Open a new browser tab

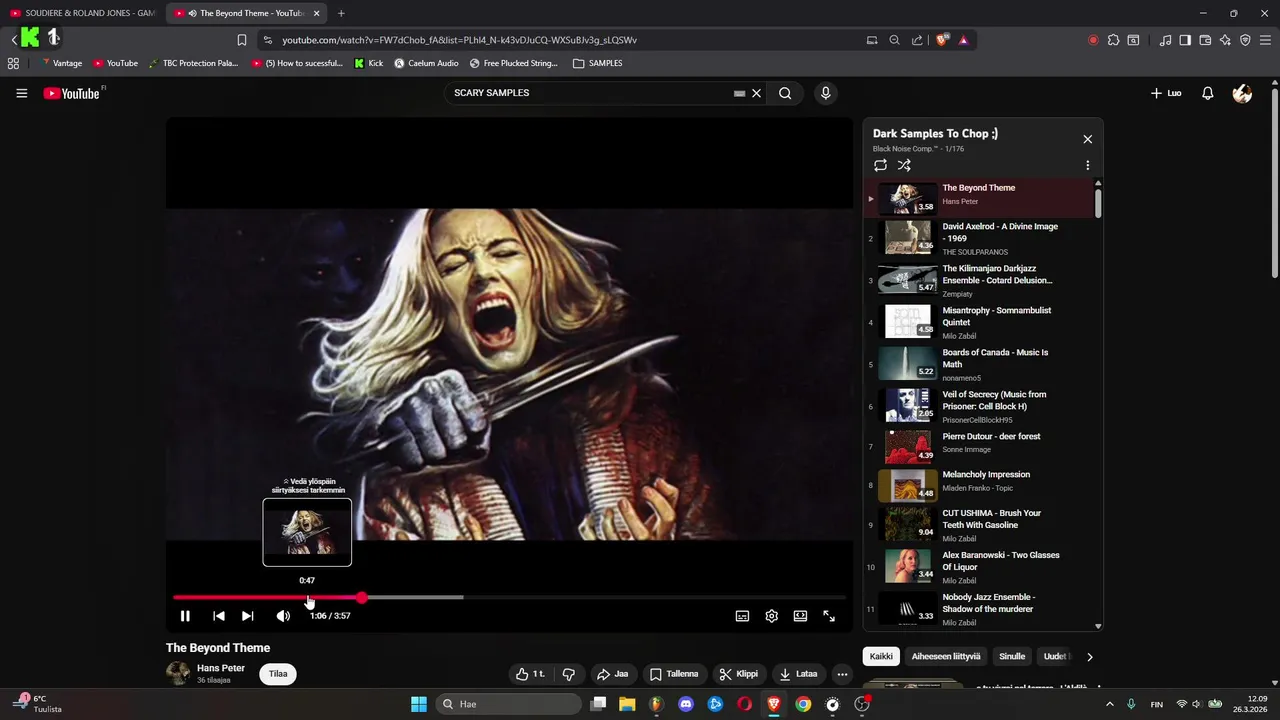pyautogui.click(x=341, y=13)
